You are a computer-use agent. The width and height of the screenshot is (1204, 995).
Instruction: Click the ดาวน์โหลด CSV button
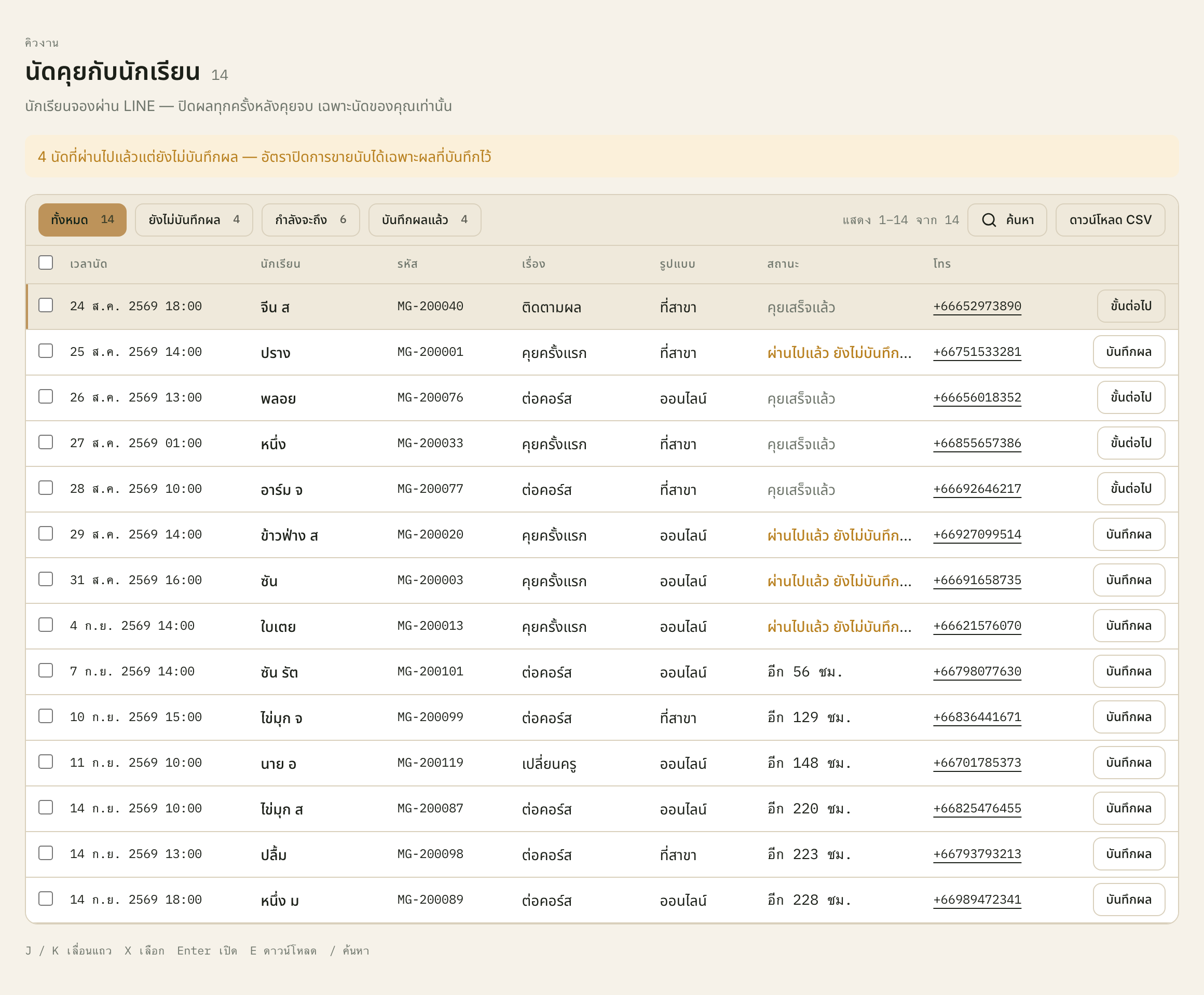[1110, 220]
